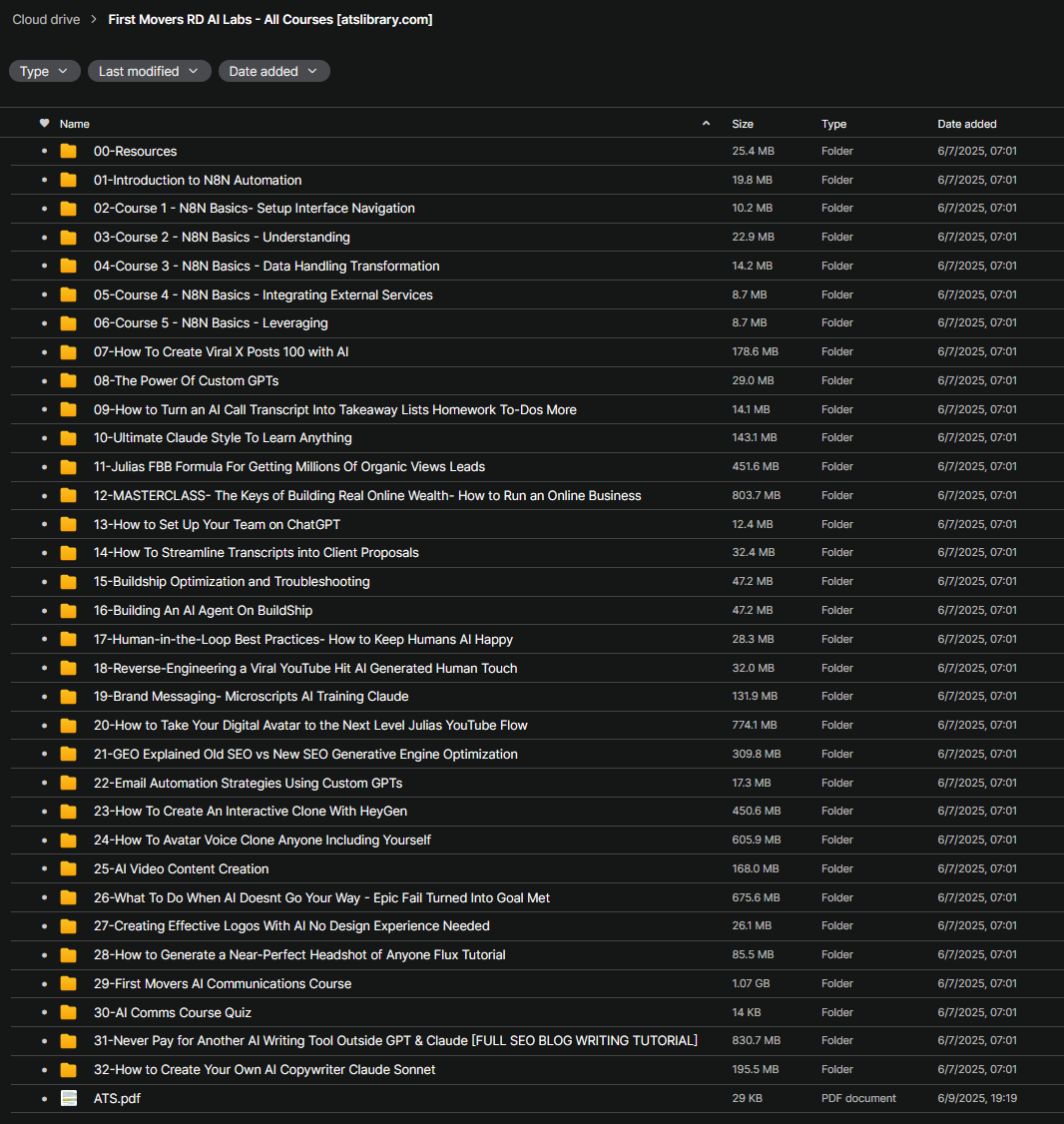Toggle favorite dot for 10-Ultimate Claude Style row
Image resolution: width=1064 pixels, height=1124 pixels.
[44, 438]
